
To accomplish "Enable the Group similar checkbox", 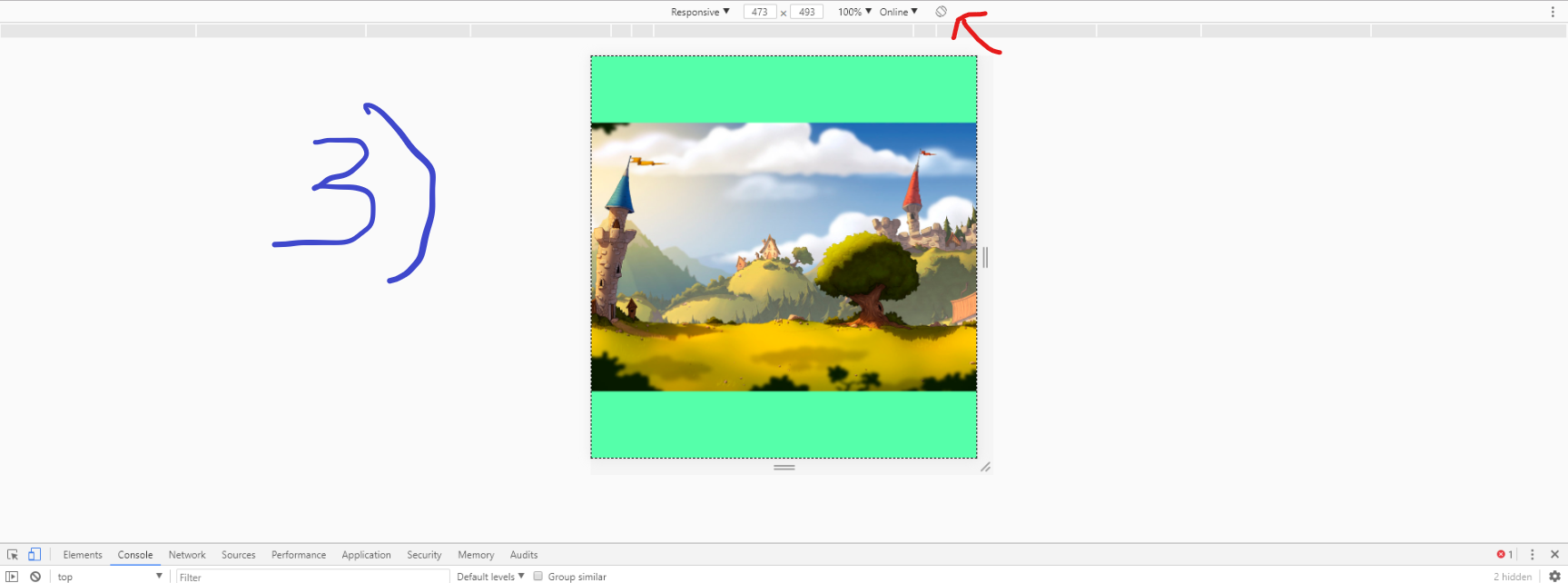I will [538, 576].
